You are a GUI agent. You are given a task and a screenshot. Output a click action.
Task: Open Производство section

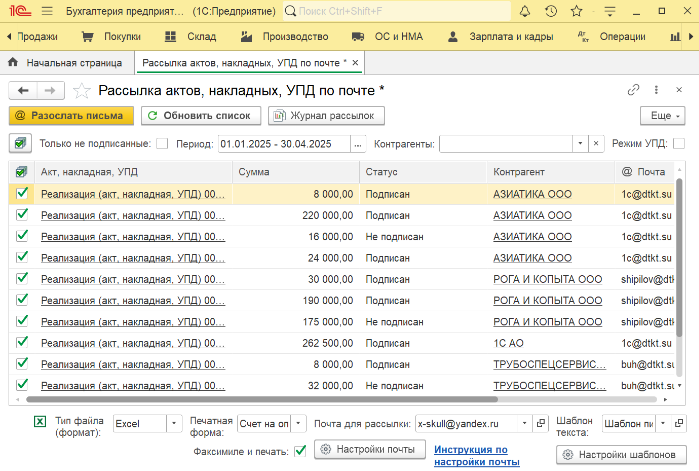(284, 37)
